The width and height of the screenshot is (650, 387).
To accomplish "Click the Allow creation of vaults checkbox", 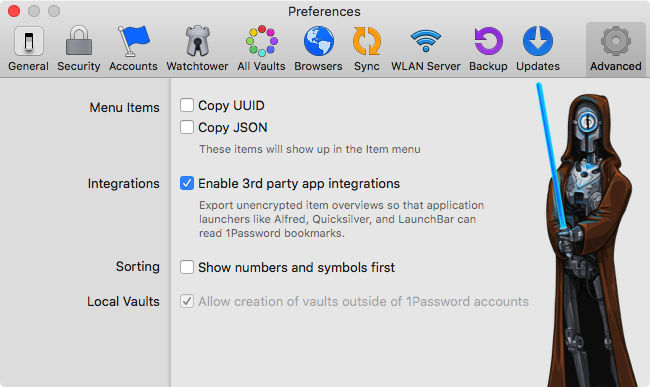I will pos(187,301).
